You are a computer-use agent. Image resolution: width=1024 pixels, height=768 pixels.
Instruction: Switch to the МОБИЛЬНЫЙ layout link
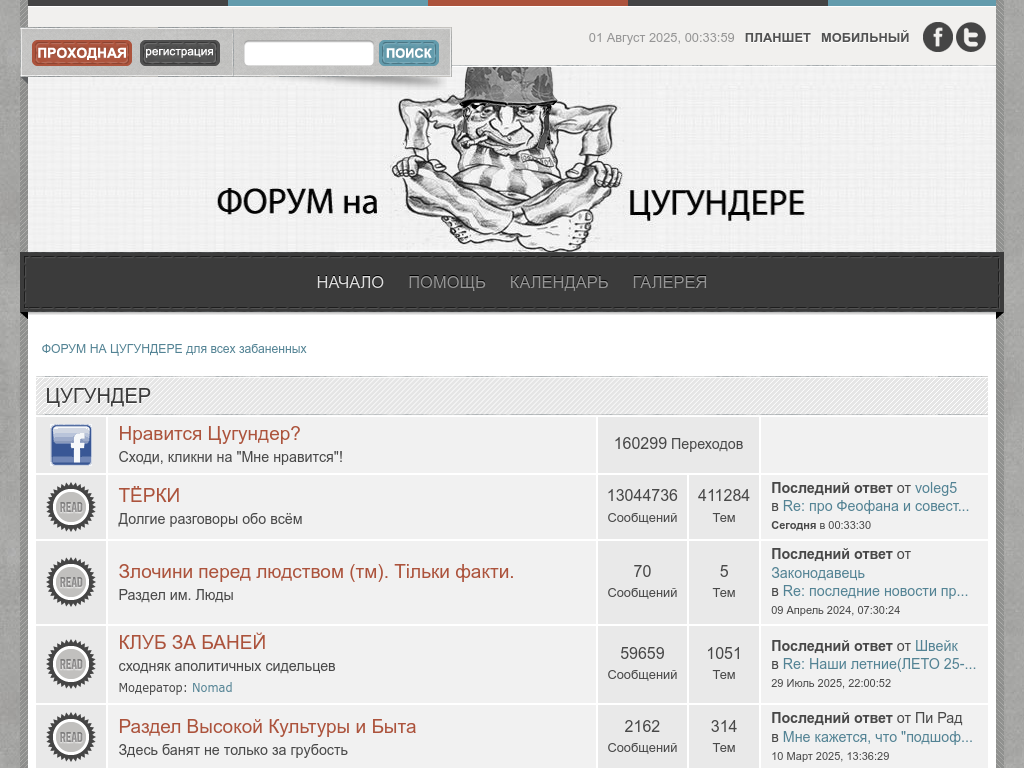pyautogui.click(x=865, y=38)
